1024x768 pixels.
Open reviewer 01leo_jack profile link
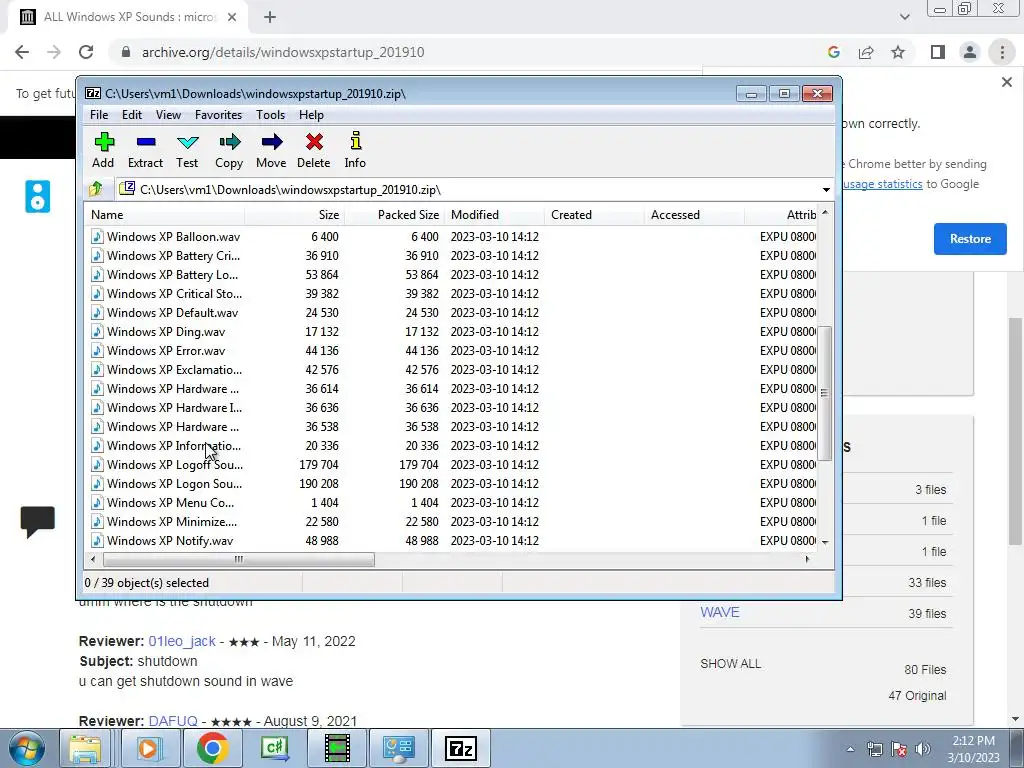[182, 641]
